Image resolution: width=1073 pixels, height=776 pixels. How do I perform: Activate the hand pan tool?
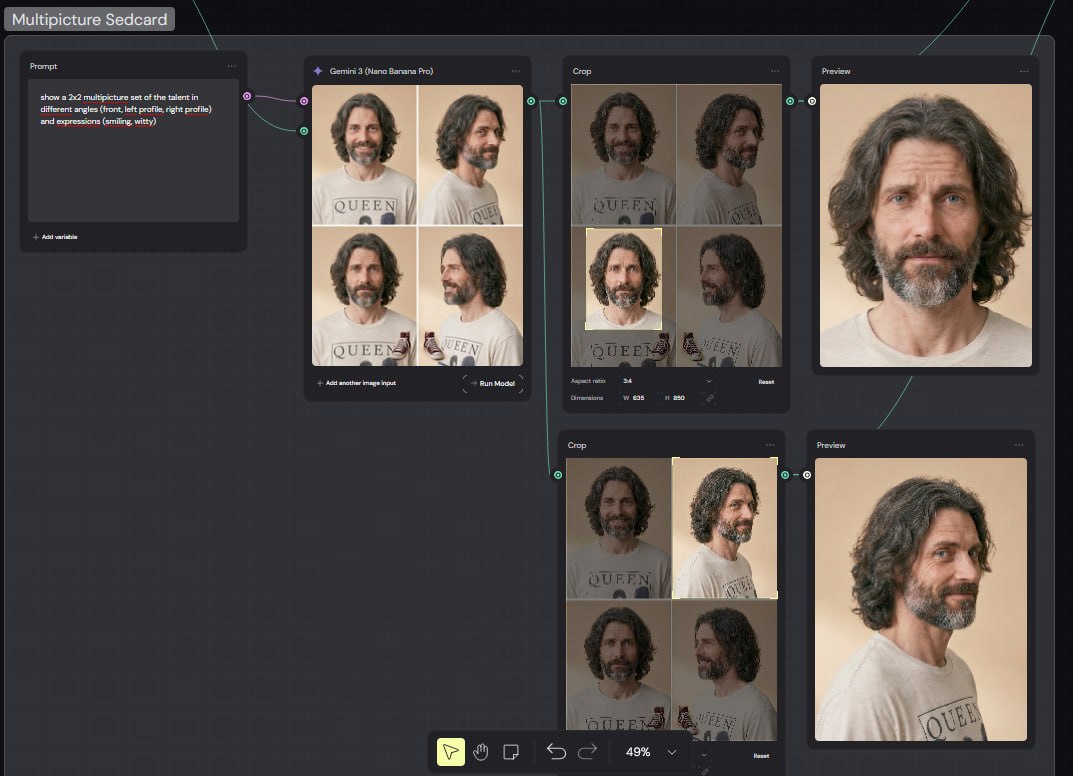click(x=480, y=752)
